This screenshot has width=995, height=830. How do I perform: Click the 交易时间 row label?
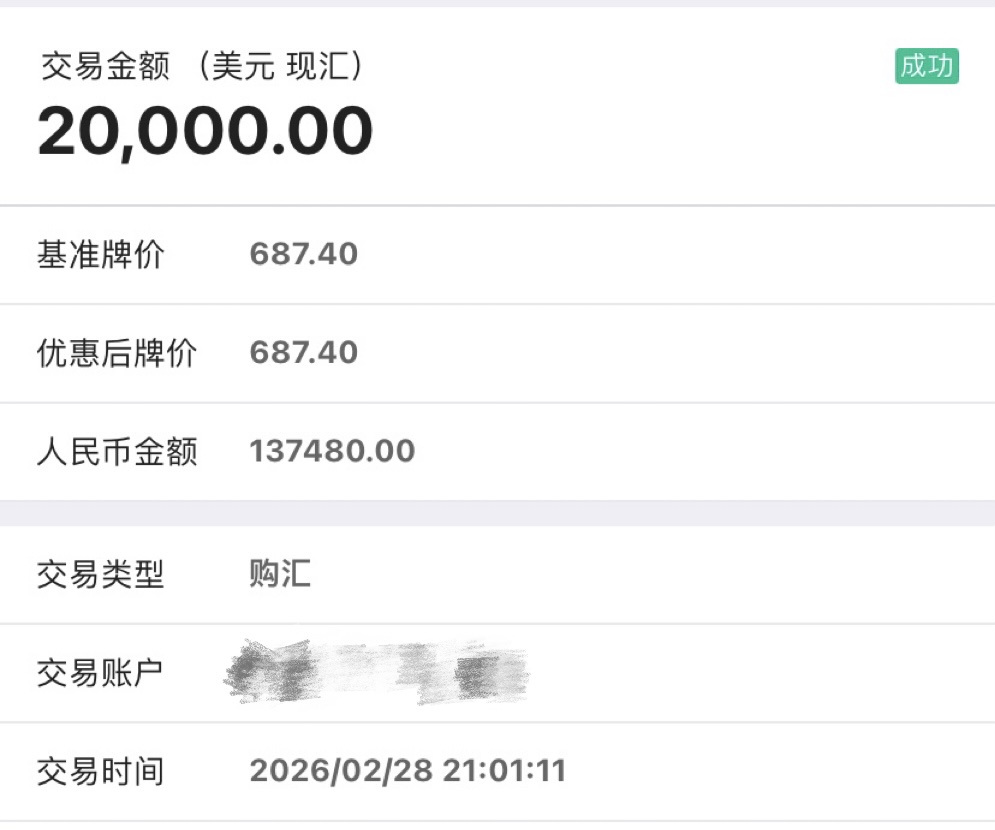pos(100,772)
